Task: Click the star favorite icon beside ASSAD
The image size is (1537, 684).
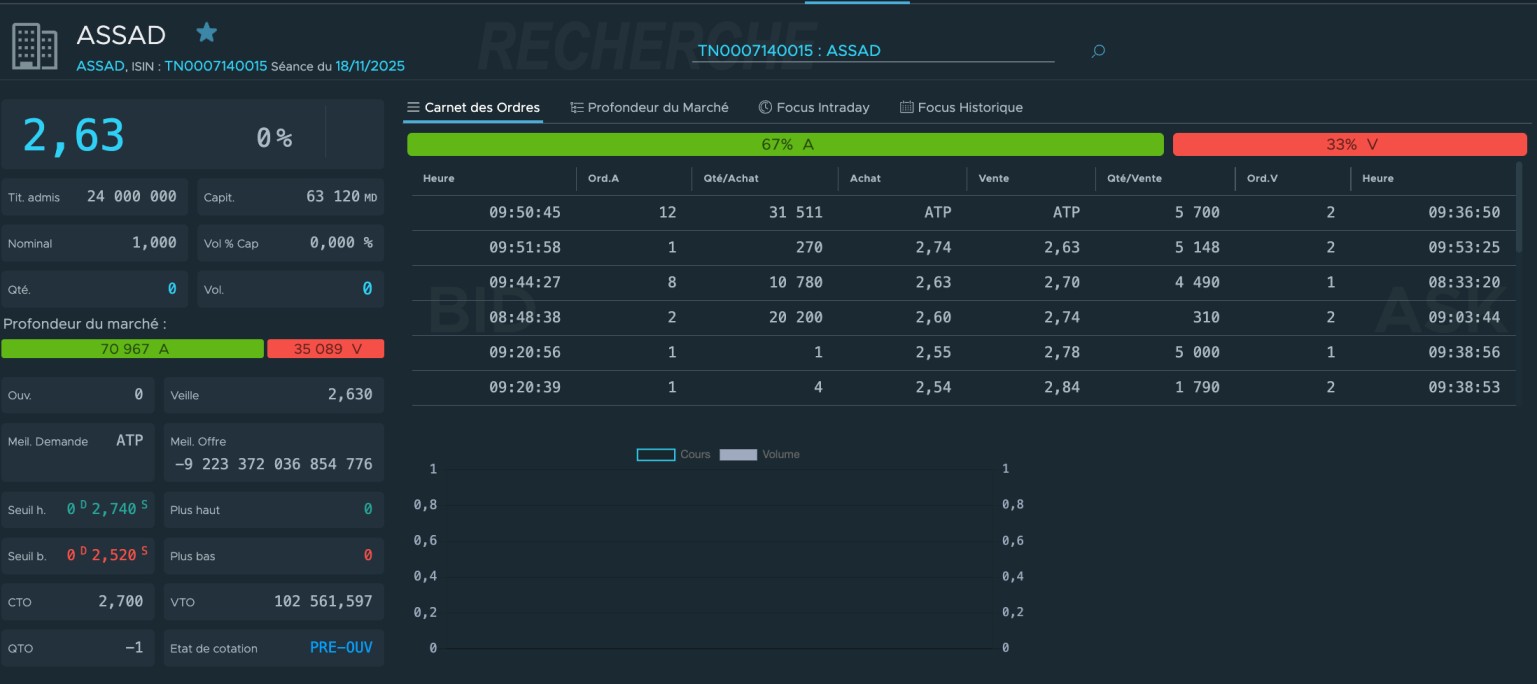Action: click(x=207, y=33)
